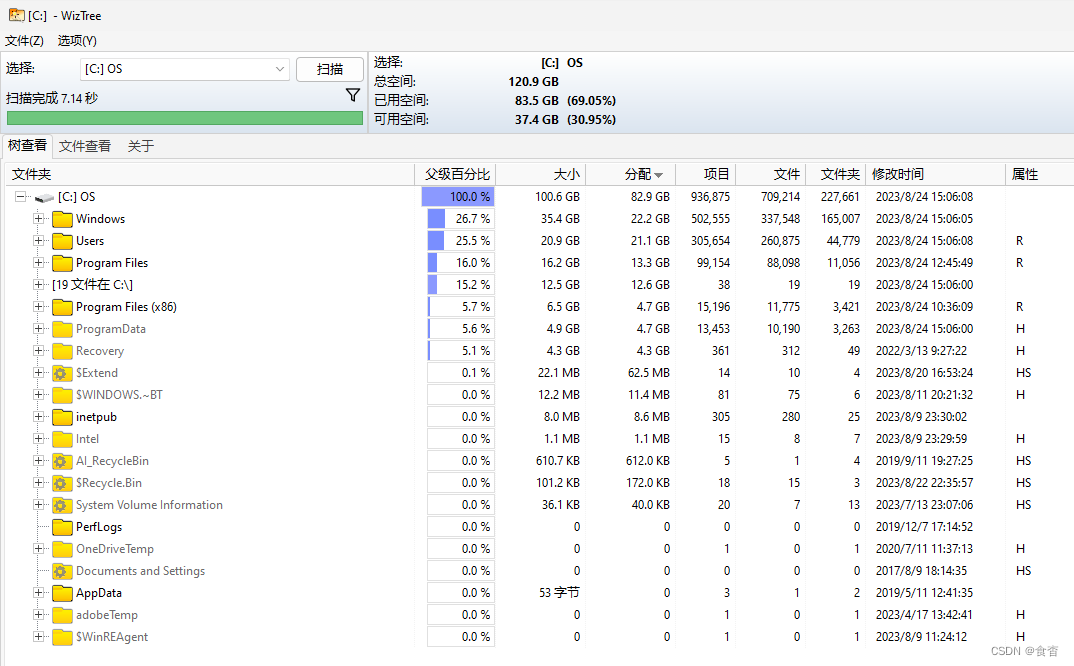Screen dimensions: 1074x666
Task: Click the inetpub folder icon
Action: point(62,417)
